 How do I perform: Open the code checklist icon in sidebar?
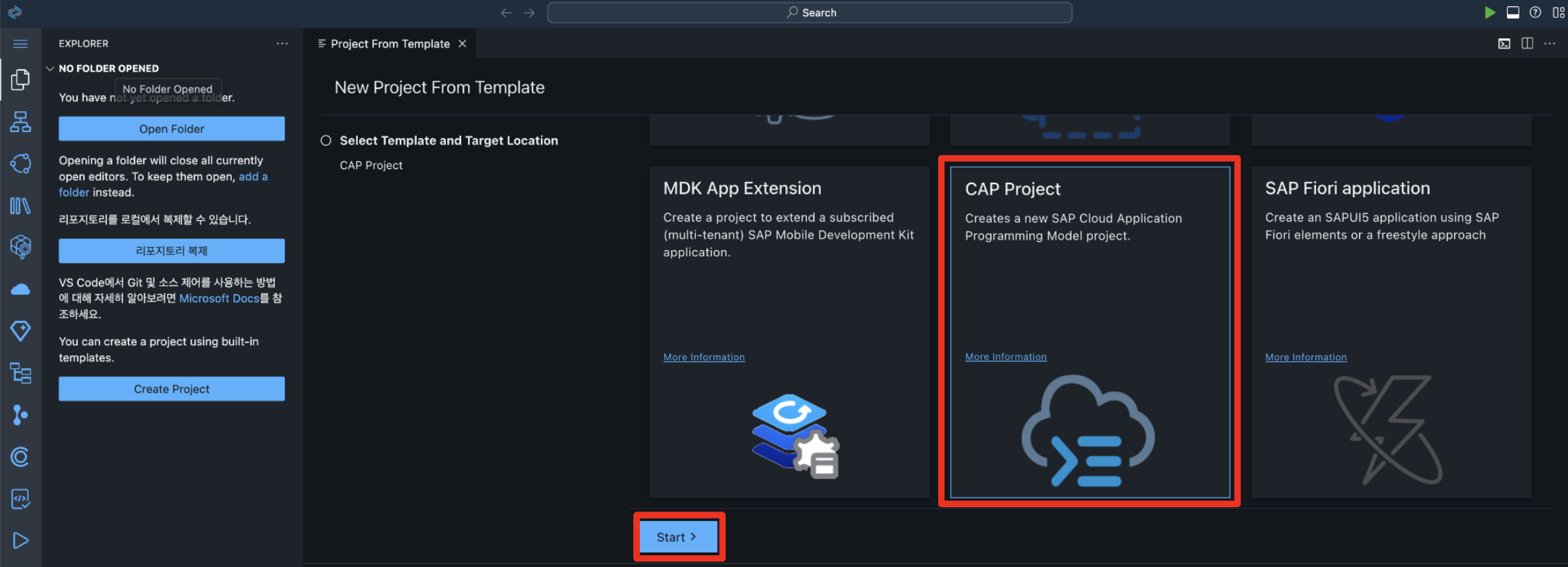tap(20, 498)
